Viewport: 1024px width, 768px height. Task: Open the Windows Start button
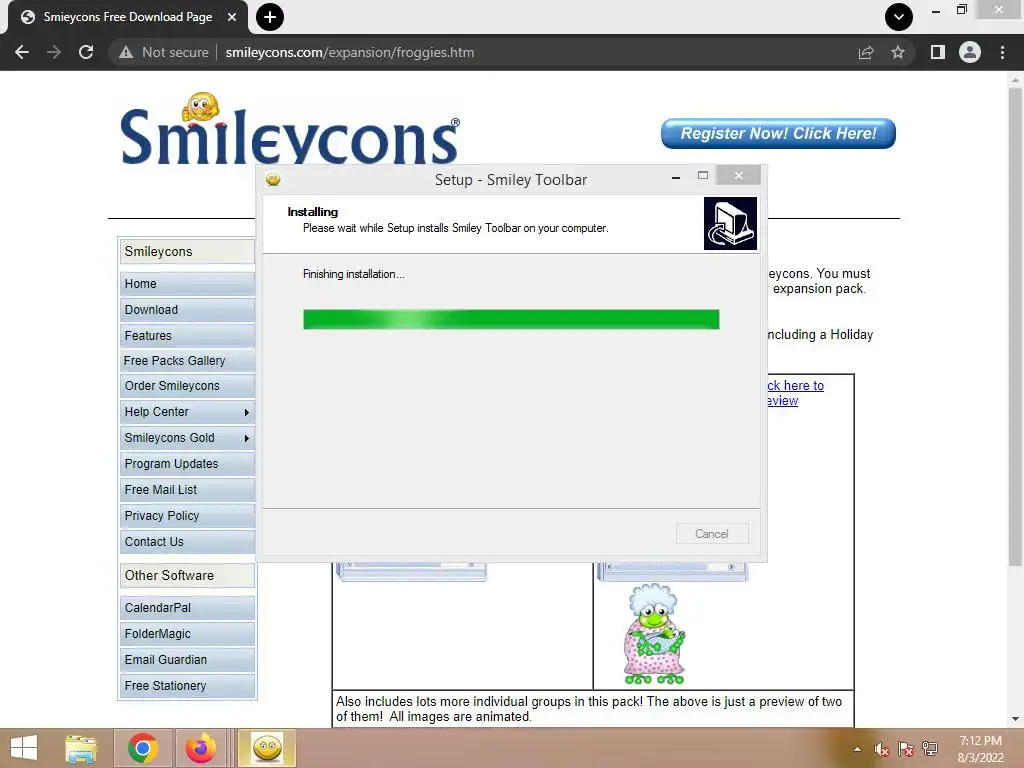(24, 748)
